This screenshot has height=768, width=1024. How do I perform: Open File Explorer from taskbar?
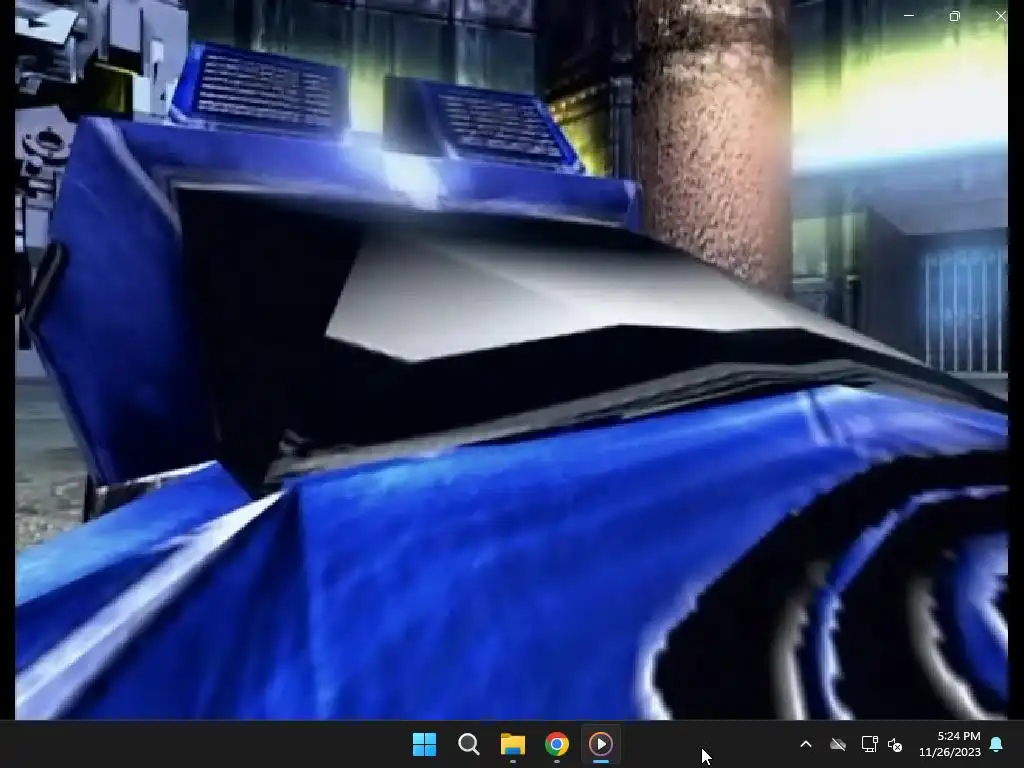[513, 744]
